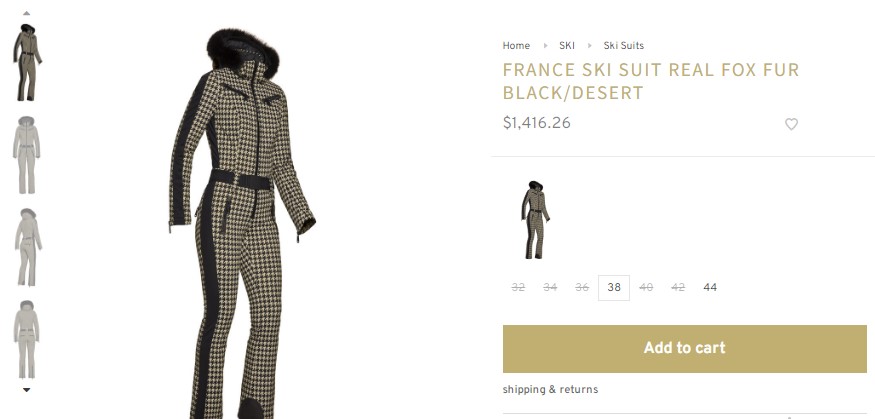This screenshot has height=419, width=875.
Task: Show previous thumbnails with up arrow
Action: pos(26,13)
